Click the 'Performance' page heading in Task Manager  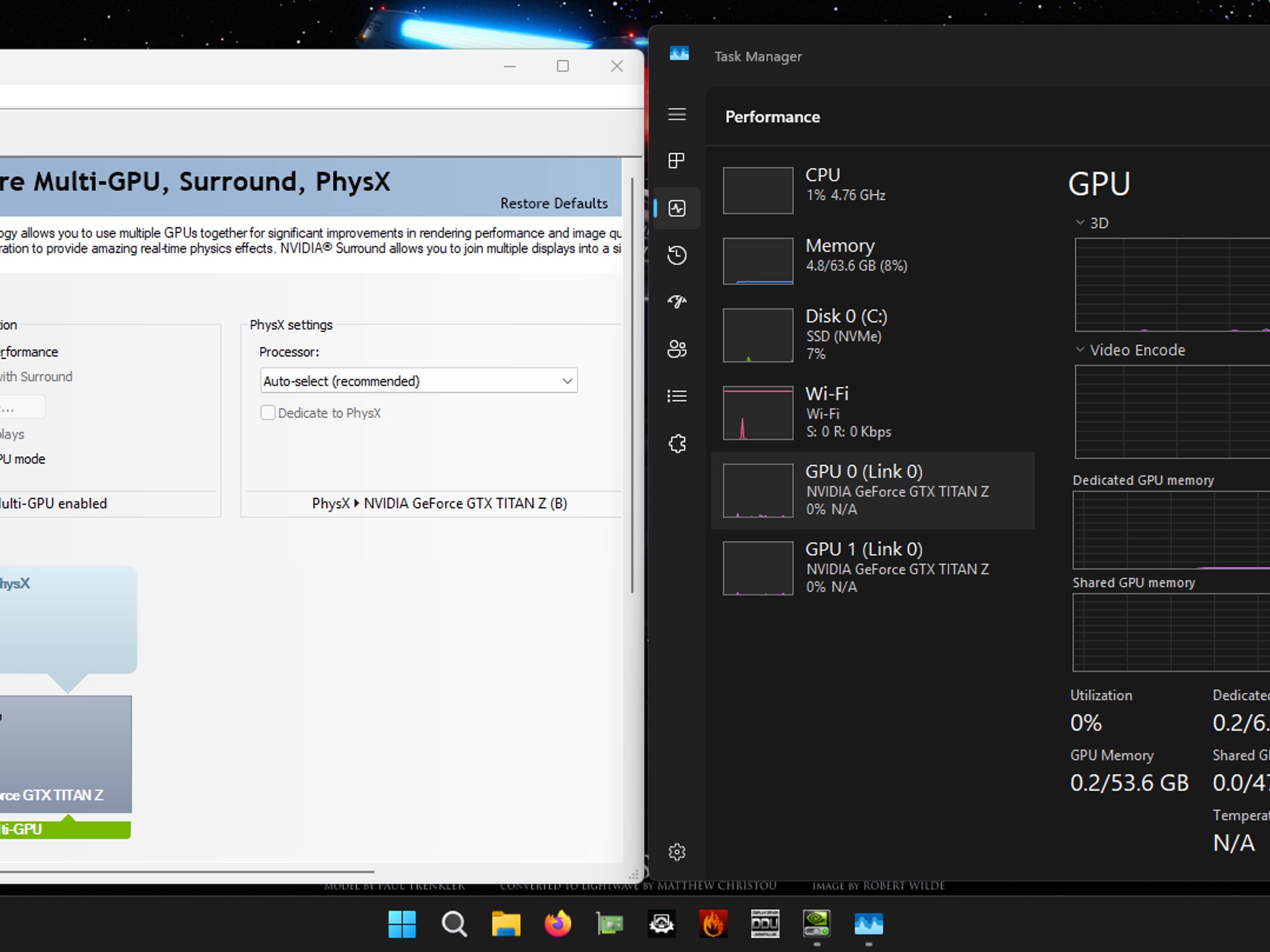click(773, 117)
